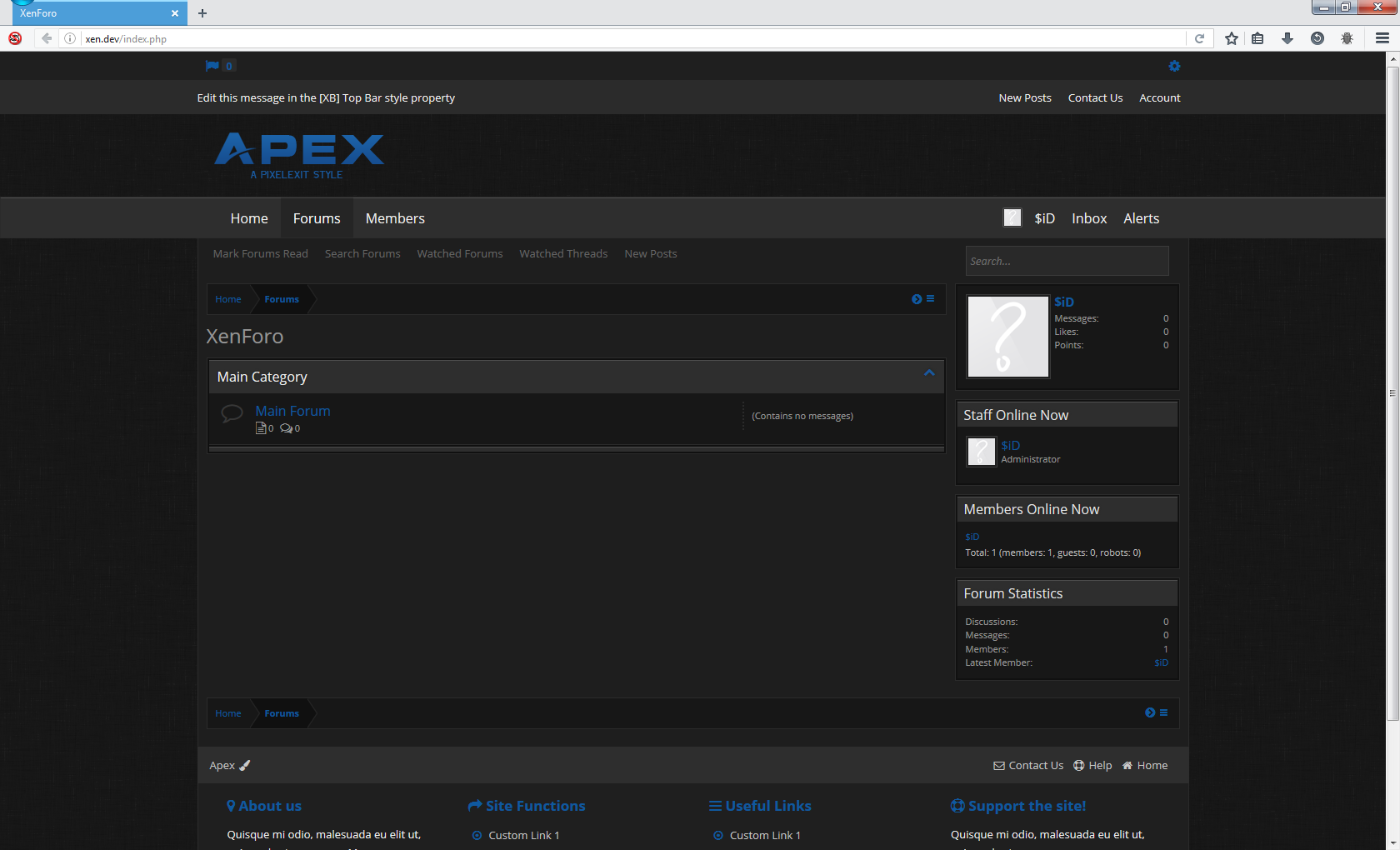Click the vertical page scrollbar
The width and height of the screenshot is (1400, 850).
(x=1392, y=392)
